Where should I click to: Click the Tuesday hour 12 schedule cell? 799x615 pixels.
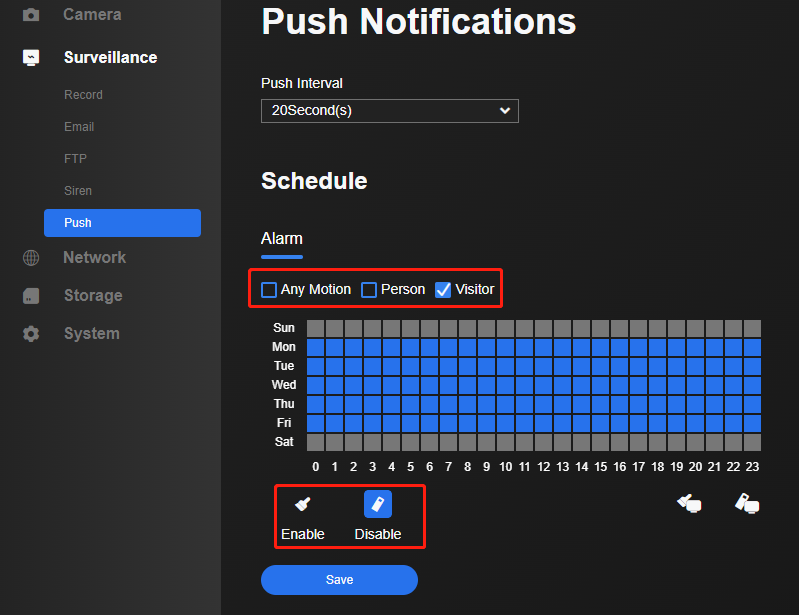(x=543, y=366)
